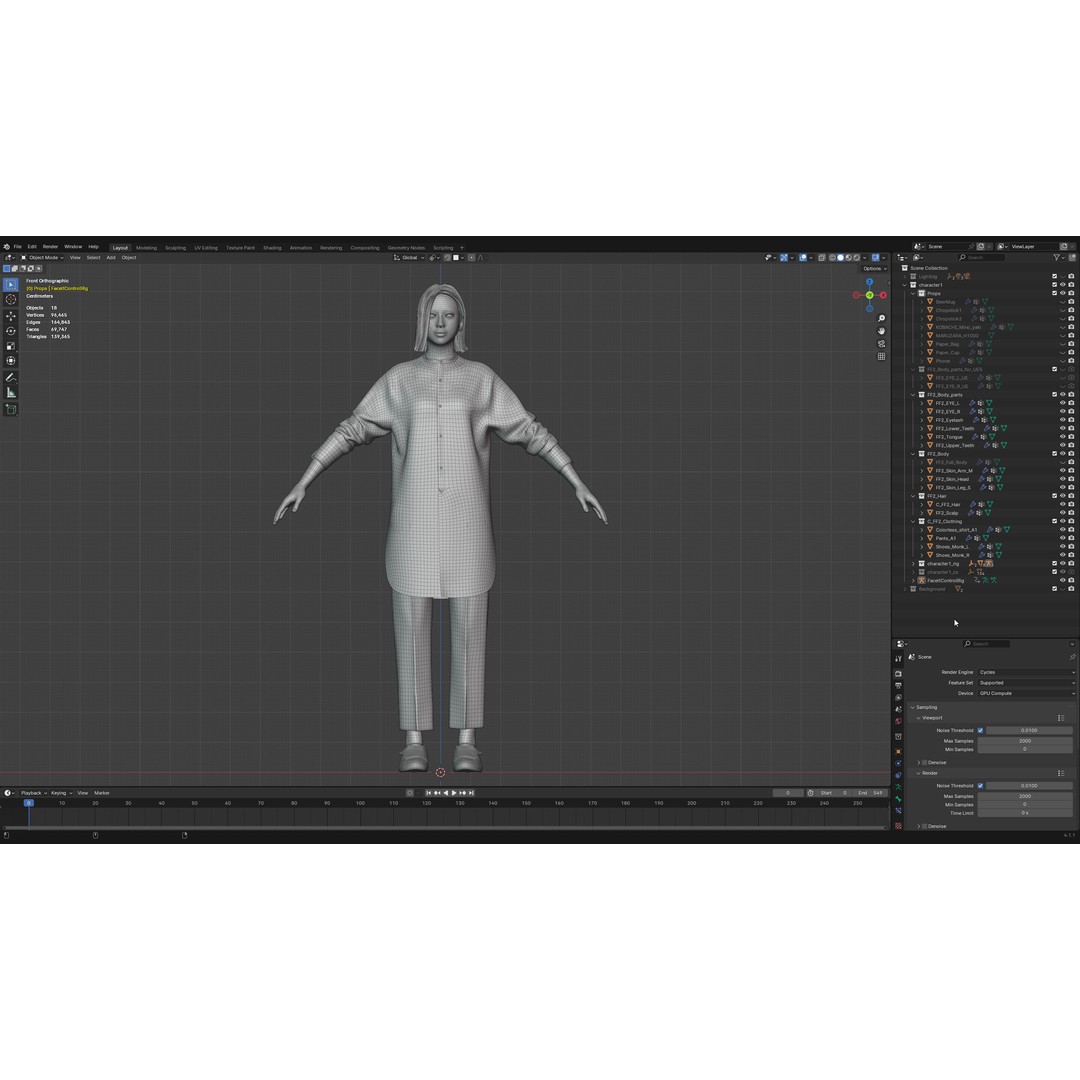
Task: Enable rendered viewport shading
Action: tap(857, 258)
